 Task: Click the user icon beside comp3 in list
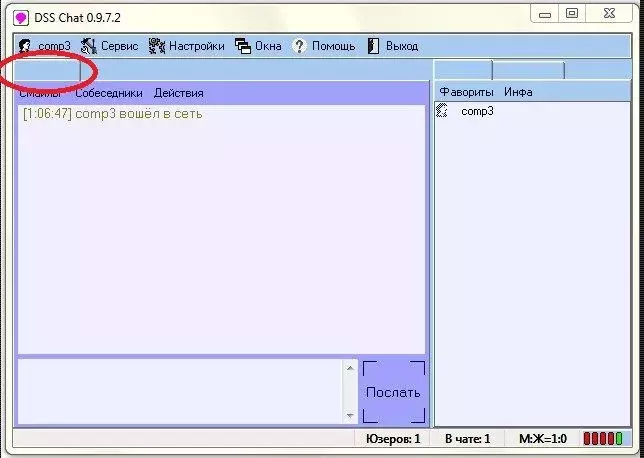442,111
